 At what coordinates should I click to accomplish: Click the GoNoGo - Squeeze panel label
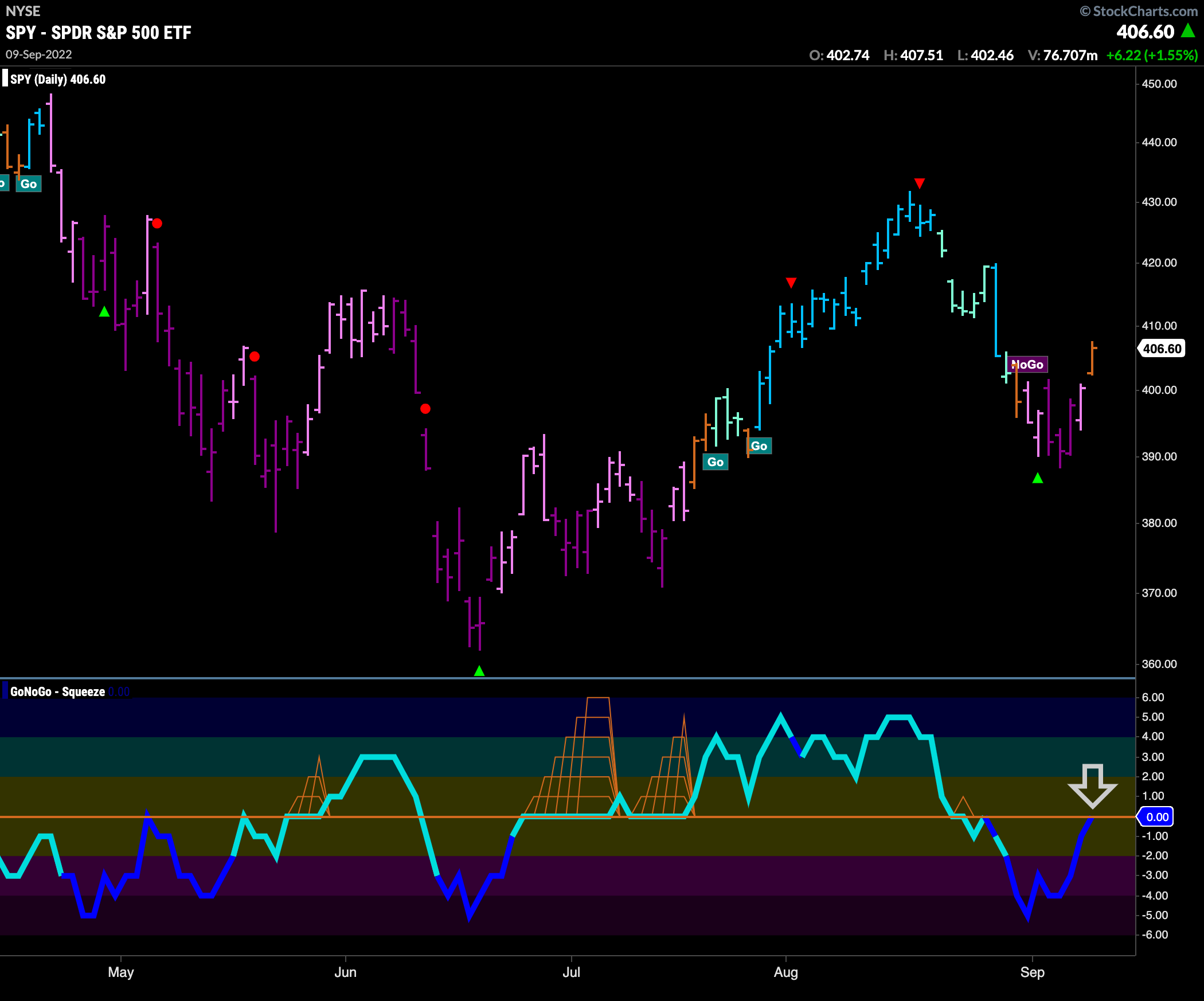tap(57, 692)
